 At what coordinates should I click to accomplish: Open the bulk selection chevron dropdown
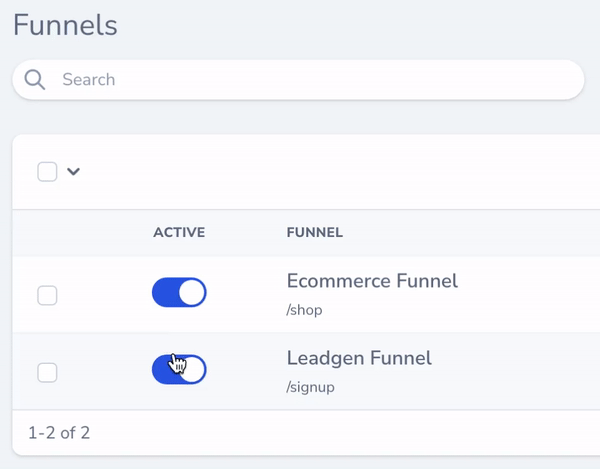[x=73, y=172]
